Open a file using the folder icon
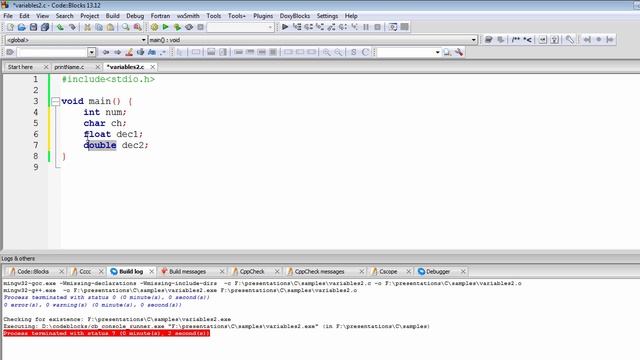 click(22, 27)
